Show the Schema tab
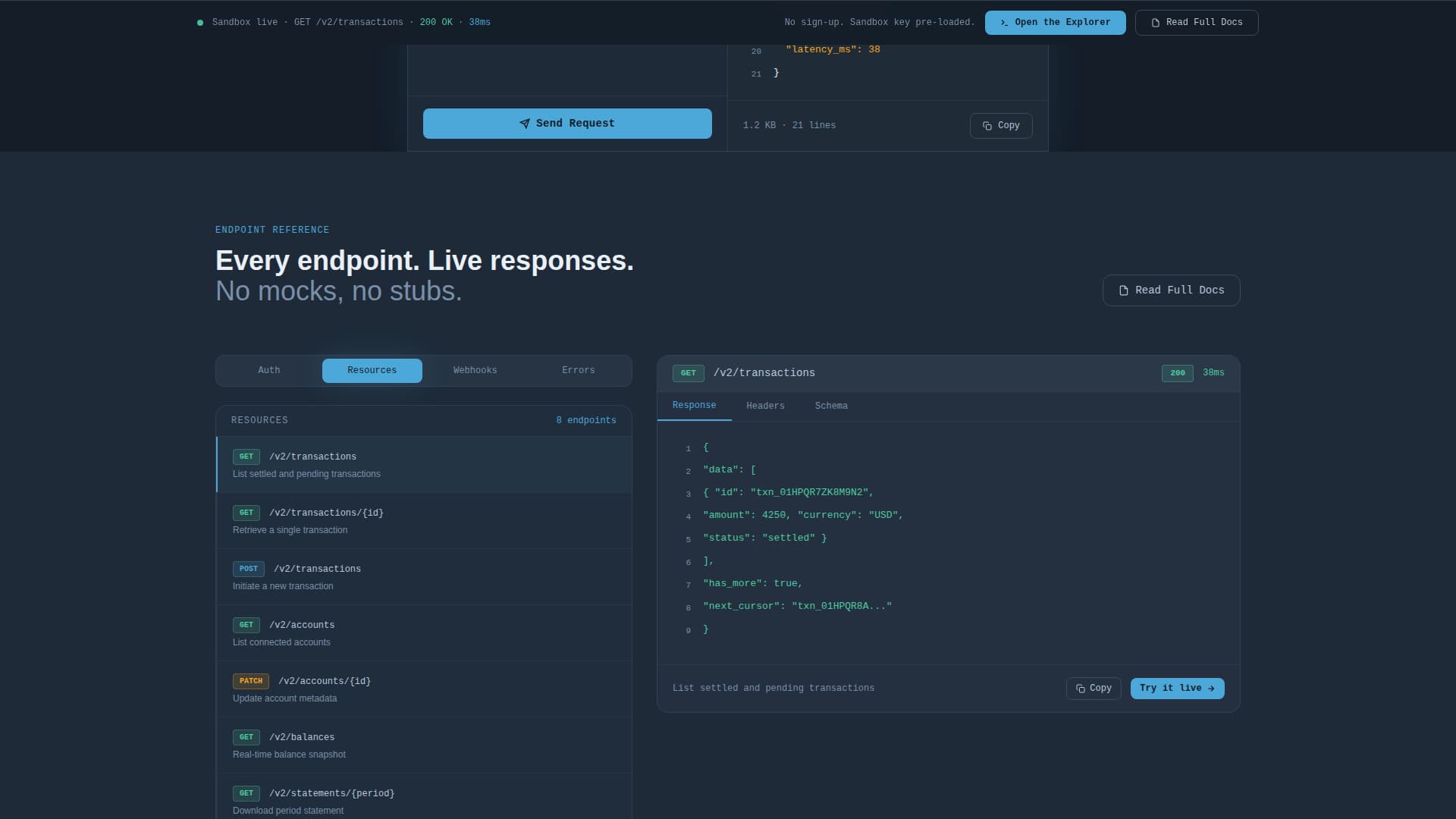Image resolution: width=1456 pixels, height=819 pixels. (832, 406)
